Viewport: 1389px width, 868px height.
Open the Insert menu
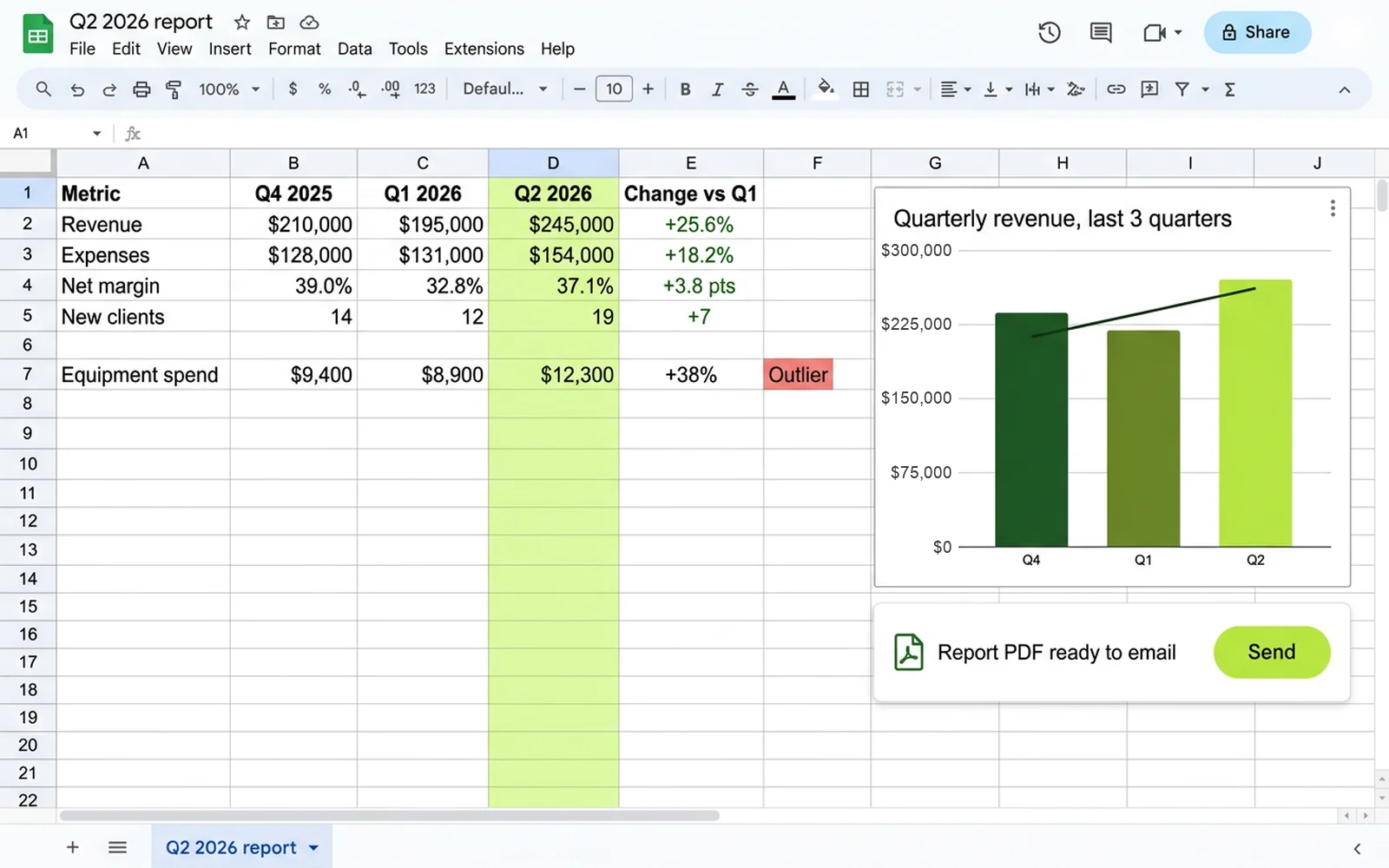(x=230, y=49)
